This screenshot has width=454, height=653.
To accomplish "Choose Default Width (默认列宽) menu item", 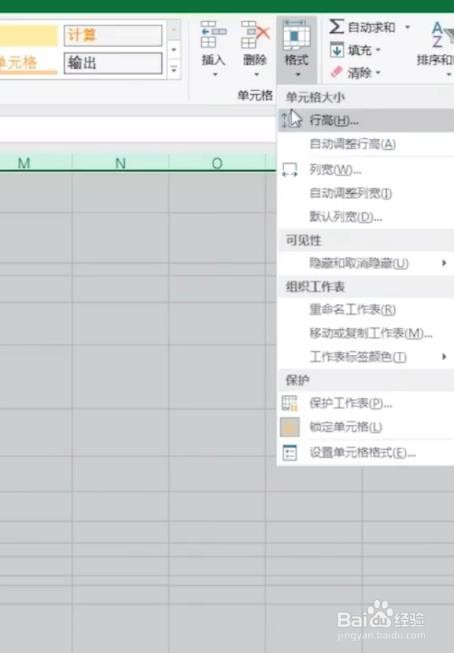I will click(366, 217).
